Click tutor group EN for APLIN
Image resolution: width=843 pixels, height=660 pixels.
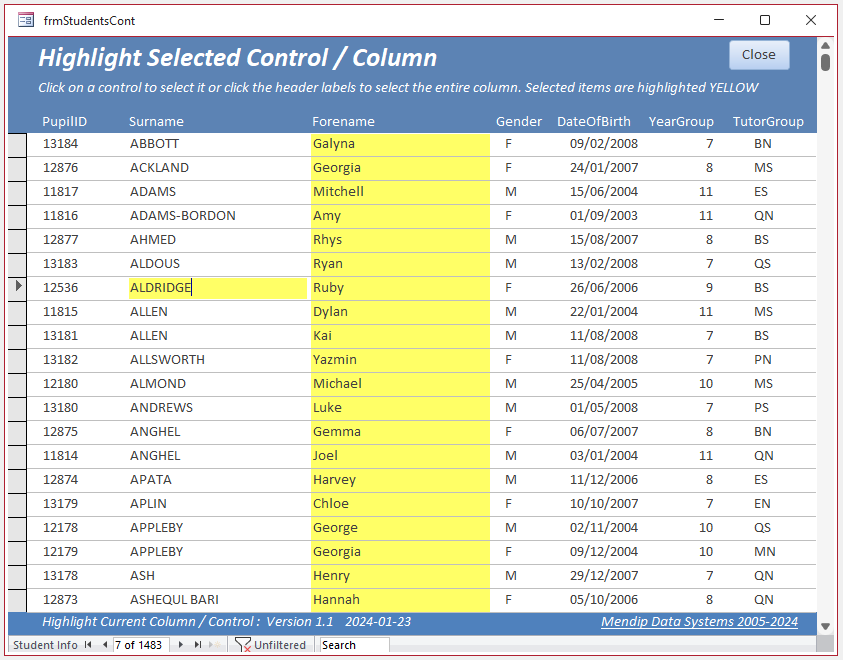(762, 504)
